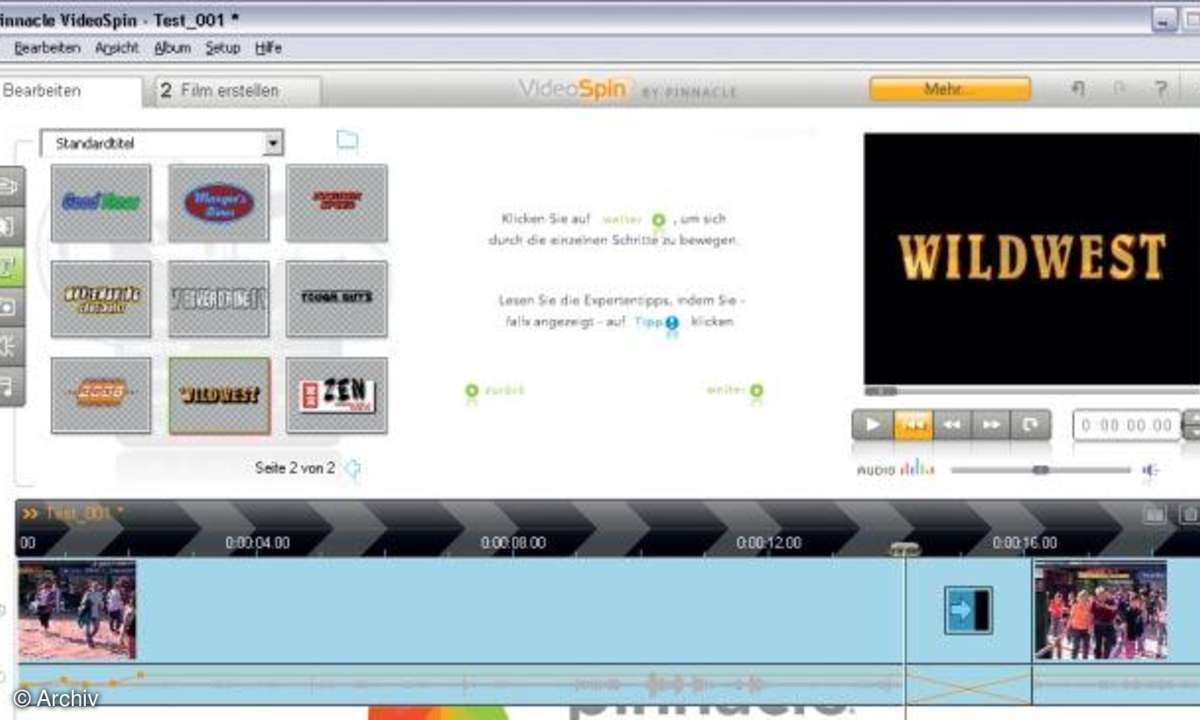Click the mute speaker icon

click(1151, 470)
